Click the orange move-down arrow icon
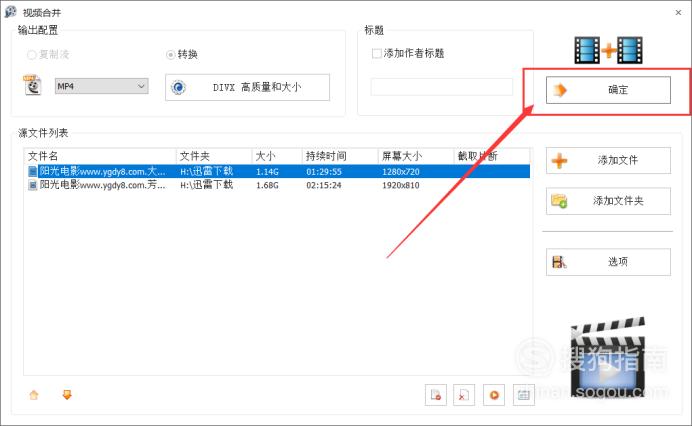Viewport: 692px width, 426px height. click(x=67, y=395)
